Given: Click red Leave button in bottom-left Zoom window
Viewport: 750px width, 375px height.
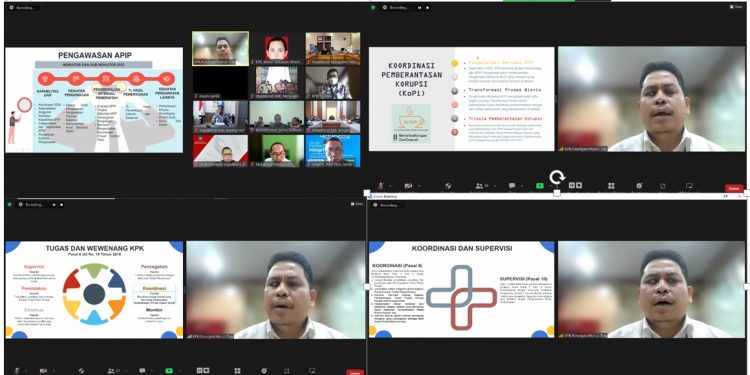Looking at the screenshot, I should 354,373.
